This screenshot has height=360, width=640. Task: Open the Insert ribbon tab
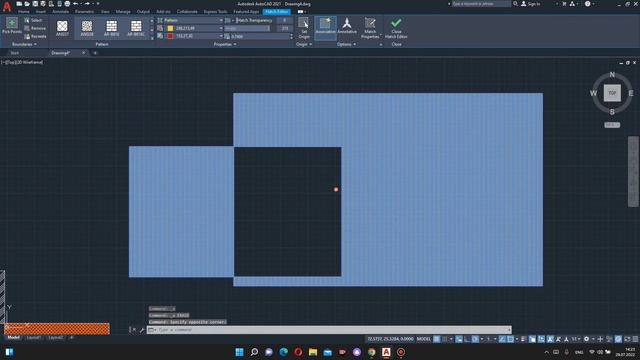pyautogui.click(x=41, y=12)
